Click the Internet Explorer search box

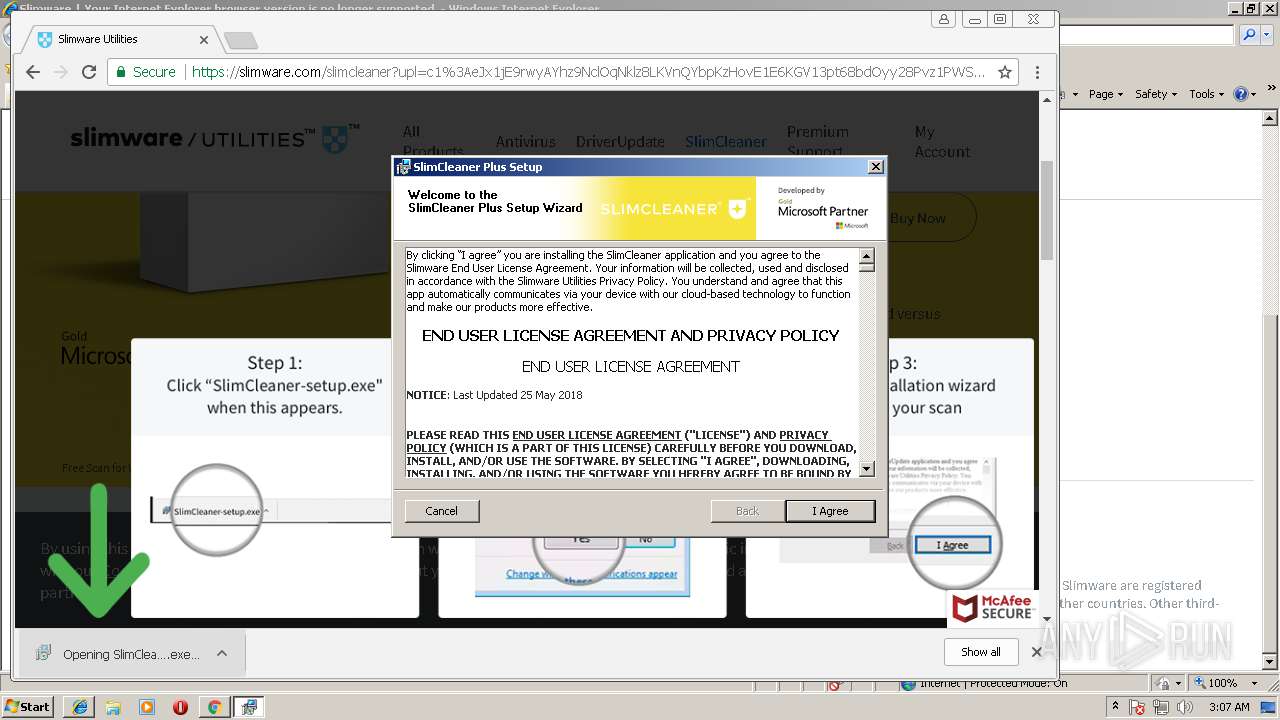pos(1147,35)
